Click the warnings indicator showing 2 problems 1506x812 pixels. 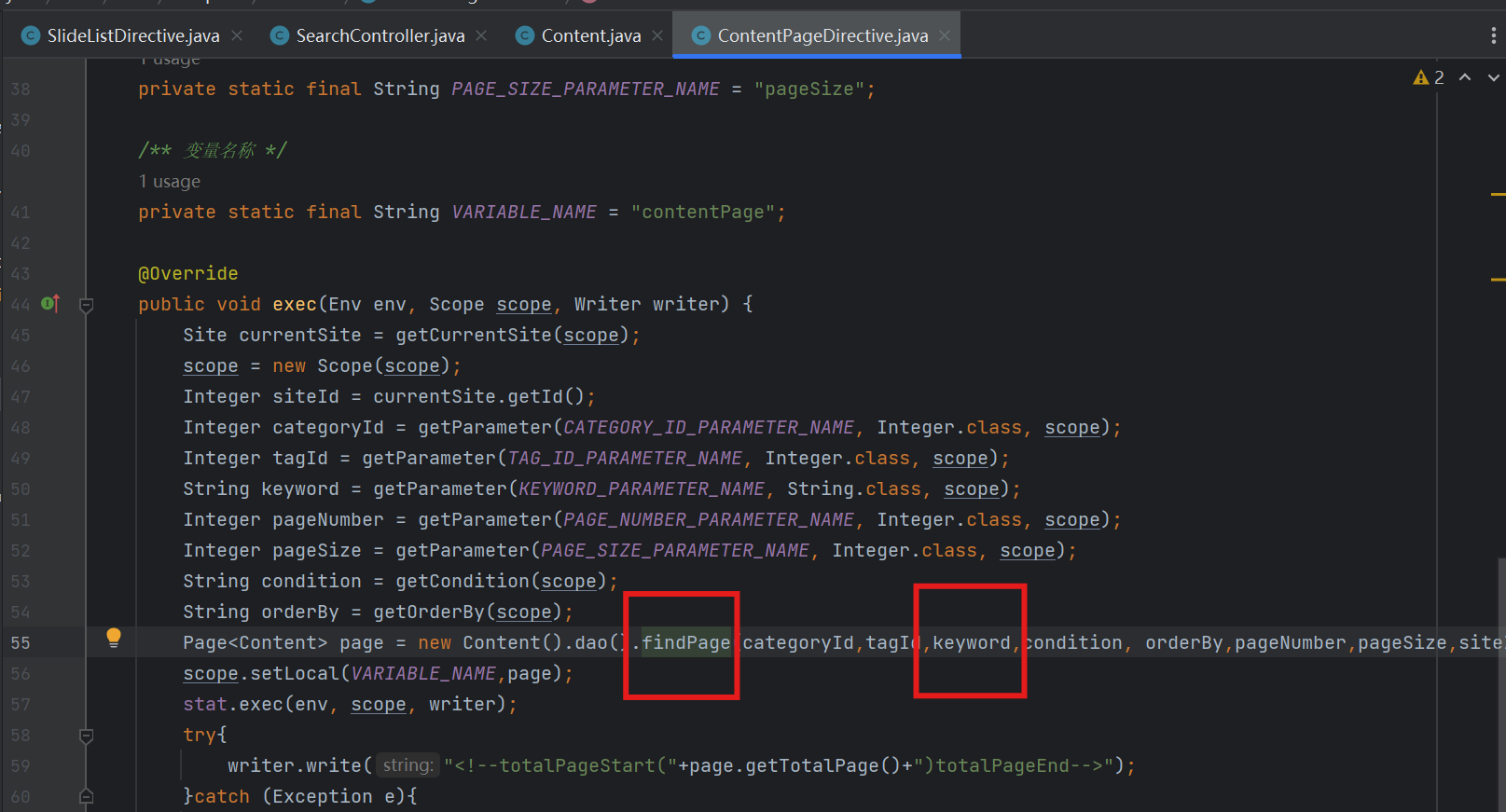(x=1429, y=77)
